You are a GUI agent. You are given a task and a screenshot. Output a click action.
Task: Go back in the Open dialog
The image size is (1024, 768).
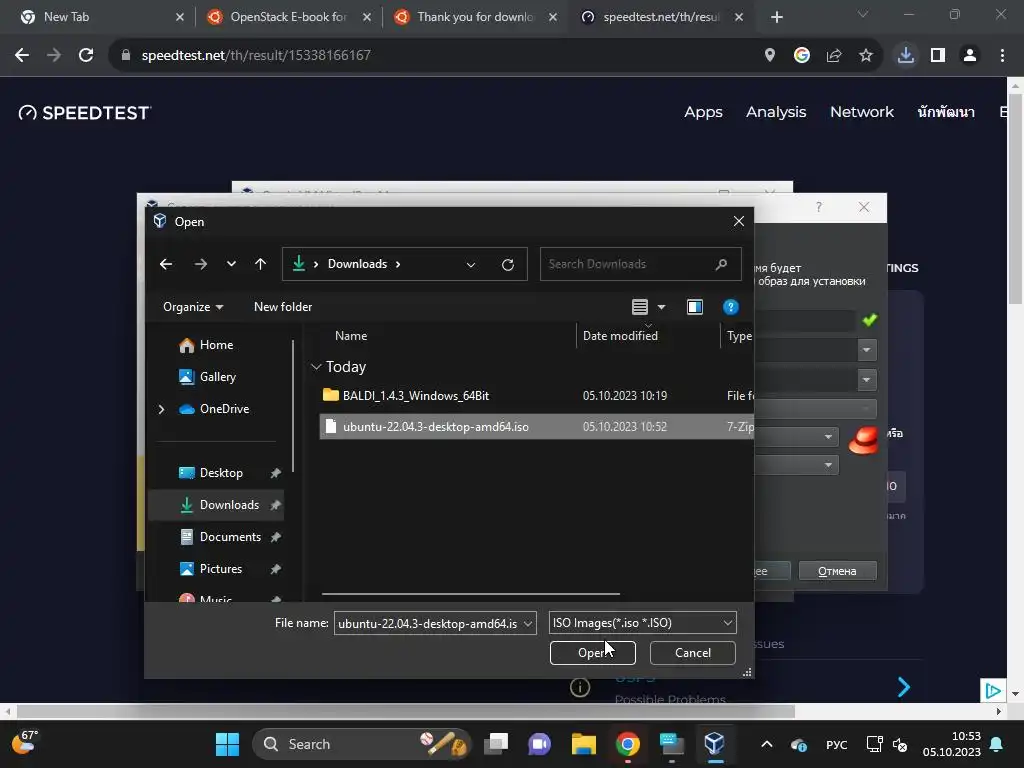coord(166,264)
